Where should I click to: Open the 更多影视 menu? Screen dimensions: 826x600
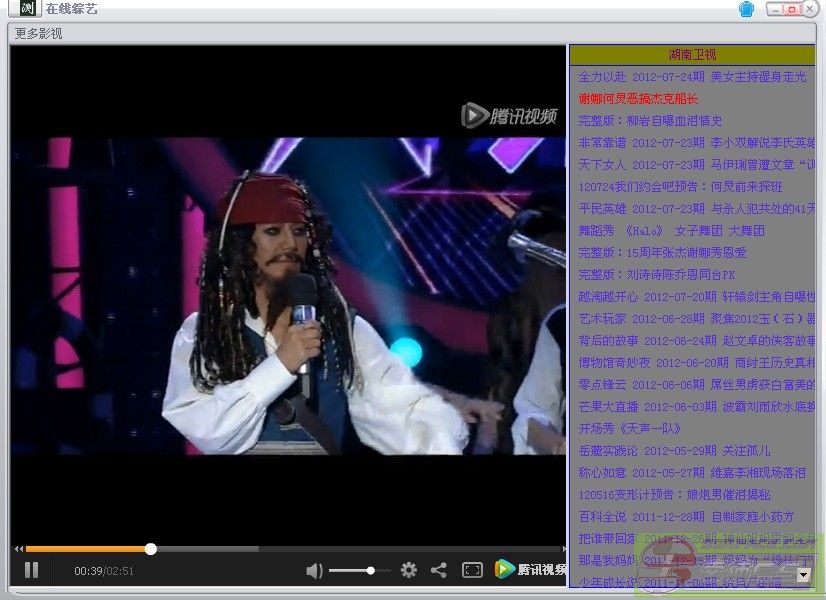38,33
